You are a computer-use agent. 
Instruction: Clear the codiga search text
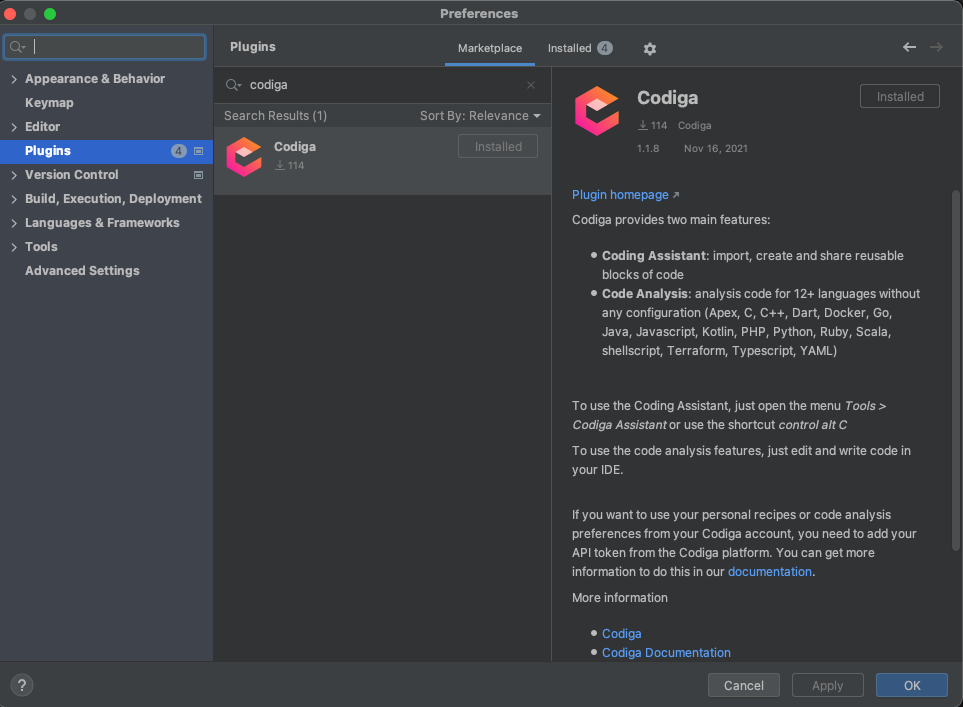coord(531,85)
